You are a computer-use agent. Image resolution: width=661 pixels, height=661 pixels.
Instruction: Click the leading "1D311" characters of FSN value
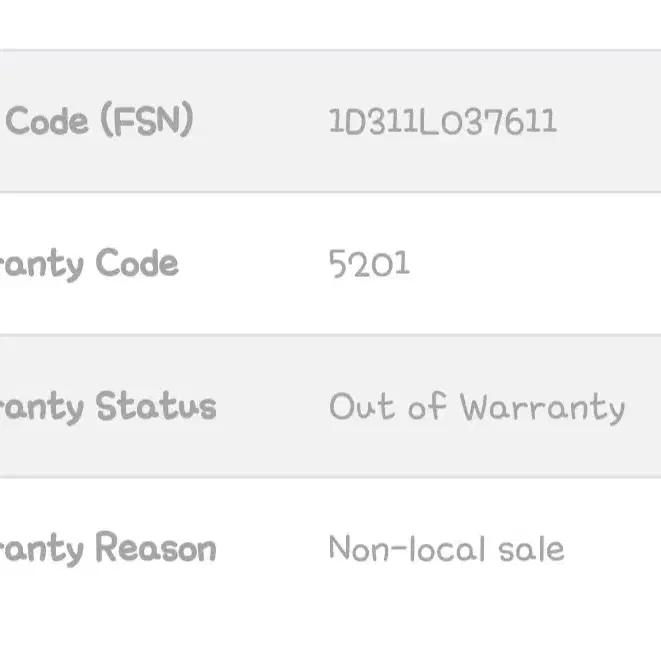point(373,121)
